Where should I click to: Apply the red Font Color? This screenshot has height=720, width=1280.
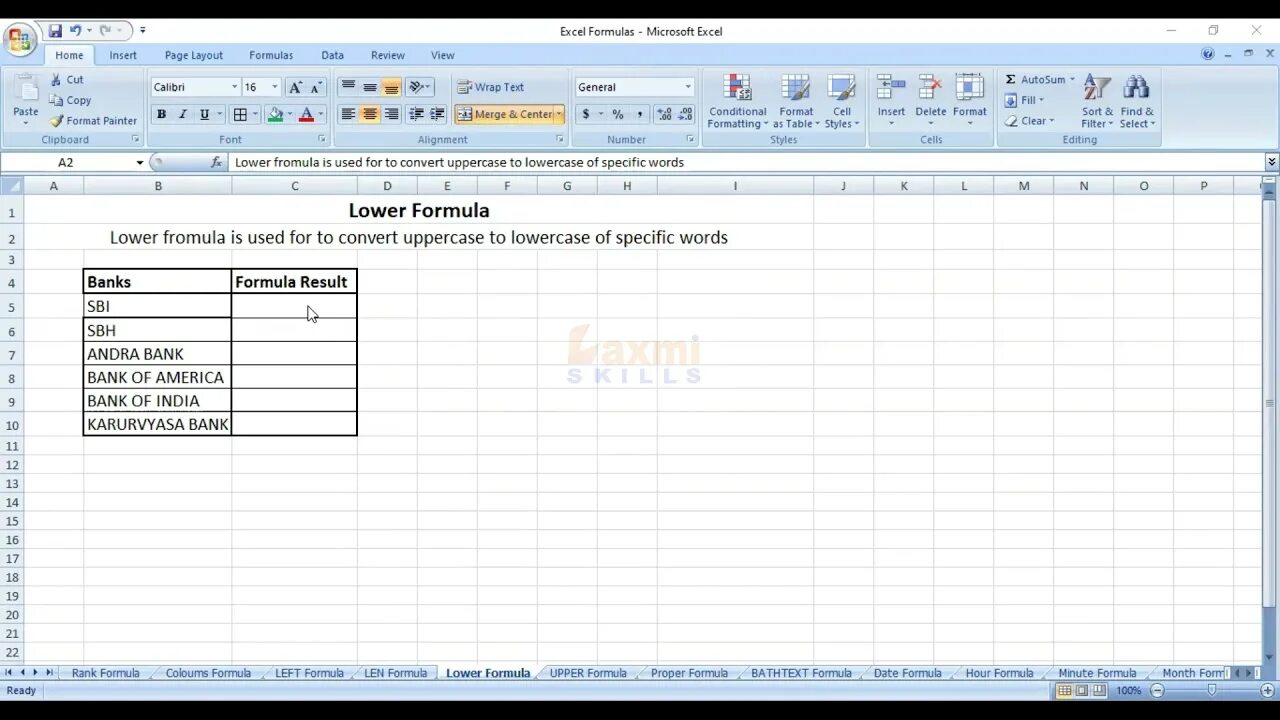tap(307, 114)
